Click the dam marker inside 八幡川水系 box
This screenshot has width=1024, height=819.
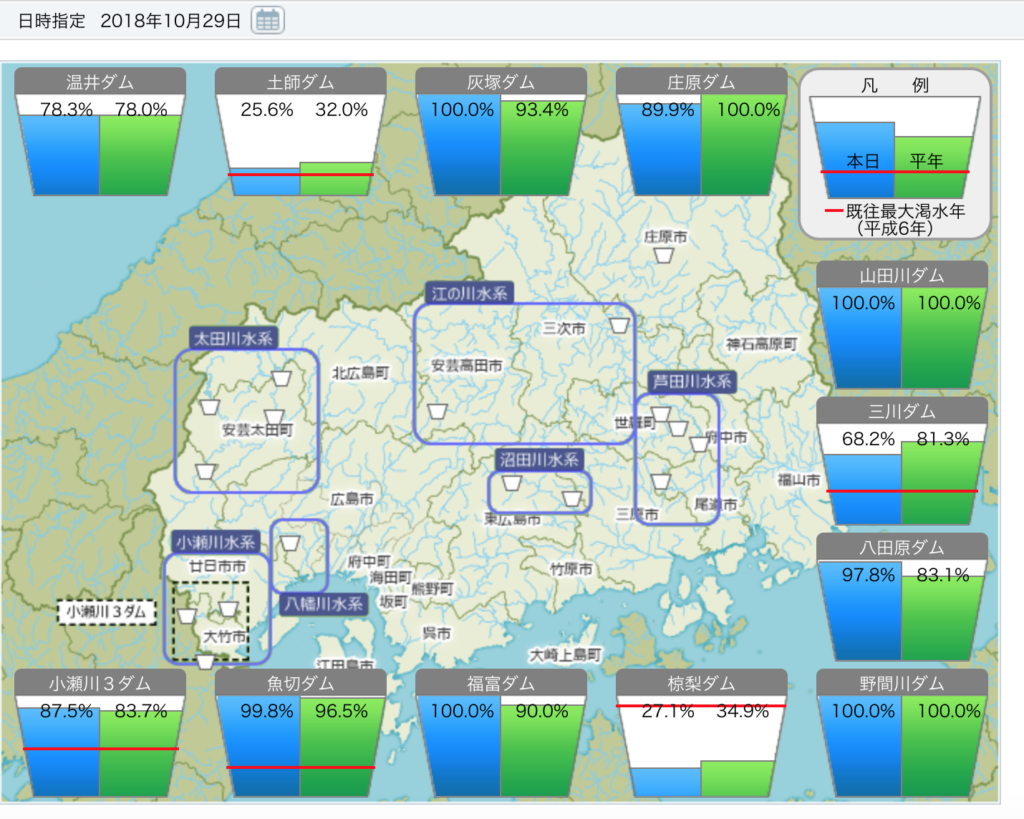click(290, 543)
